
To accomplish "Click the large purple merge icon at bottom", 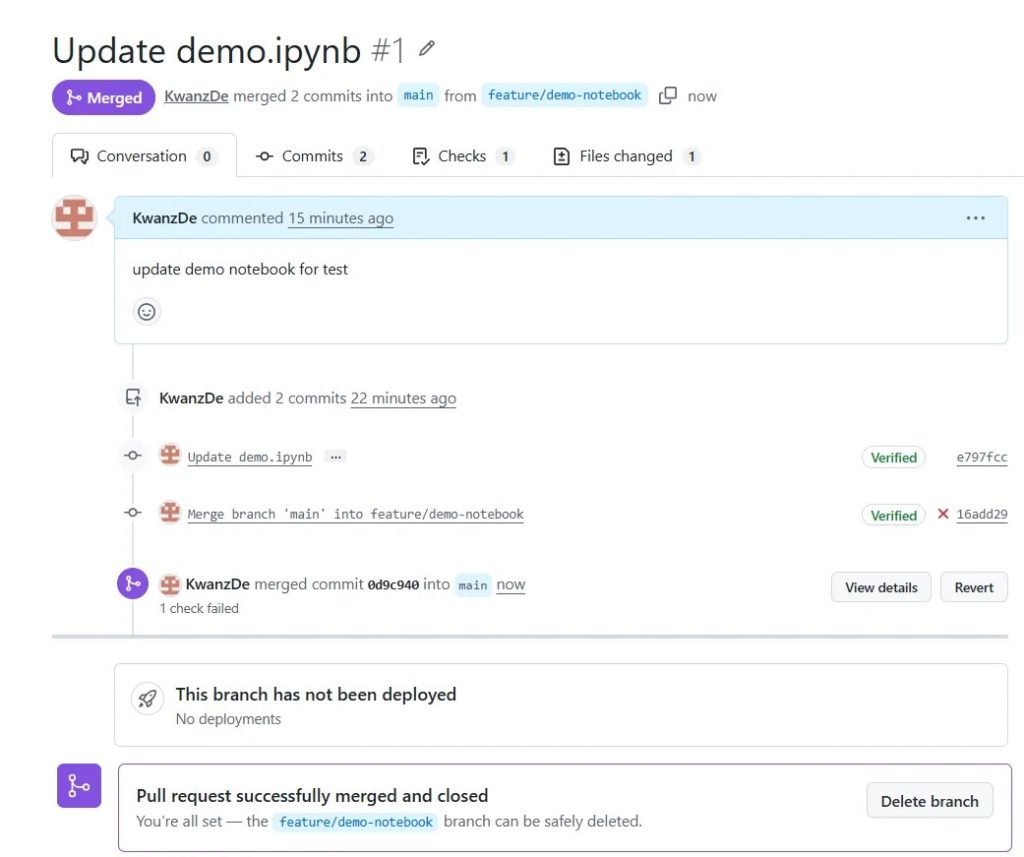I will pyautogui.click(x=79, y=785).
